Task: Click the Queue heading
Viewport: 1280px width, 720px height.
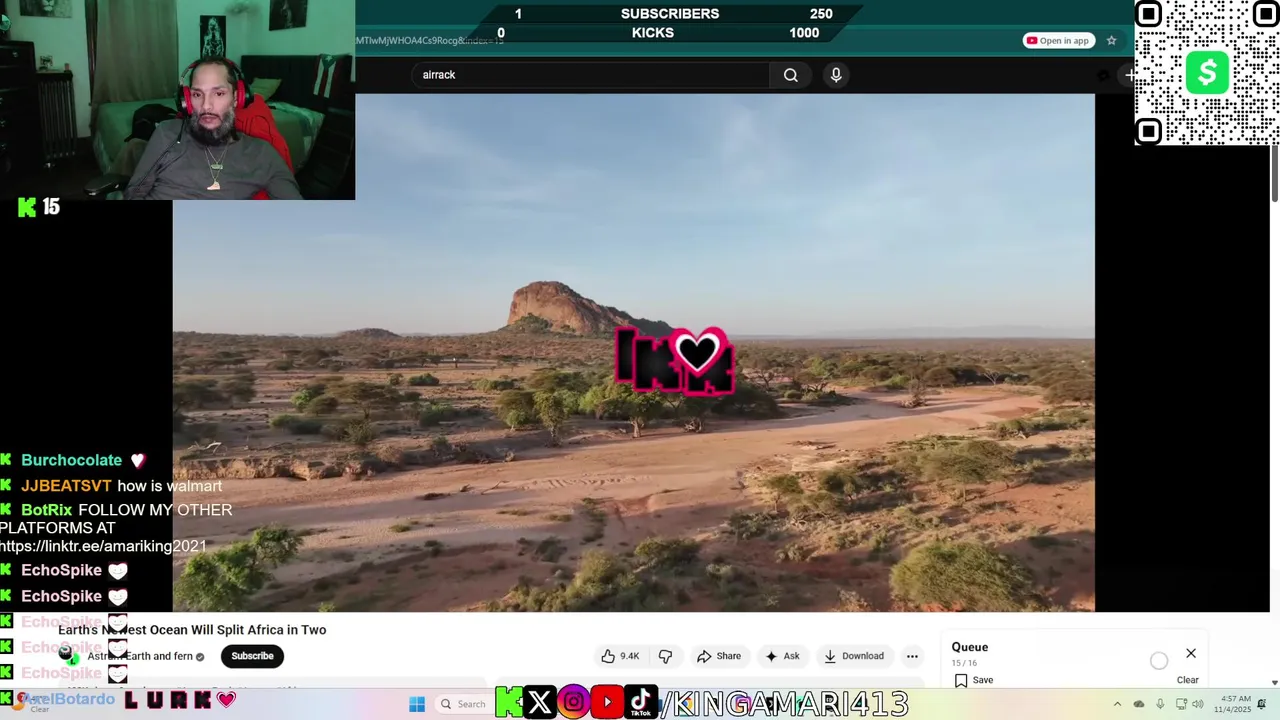Action: [x=970, y=647]
